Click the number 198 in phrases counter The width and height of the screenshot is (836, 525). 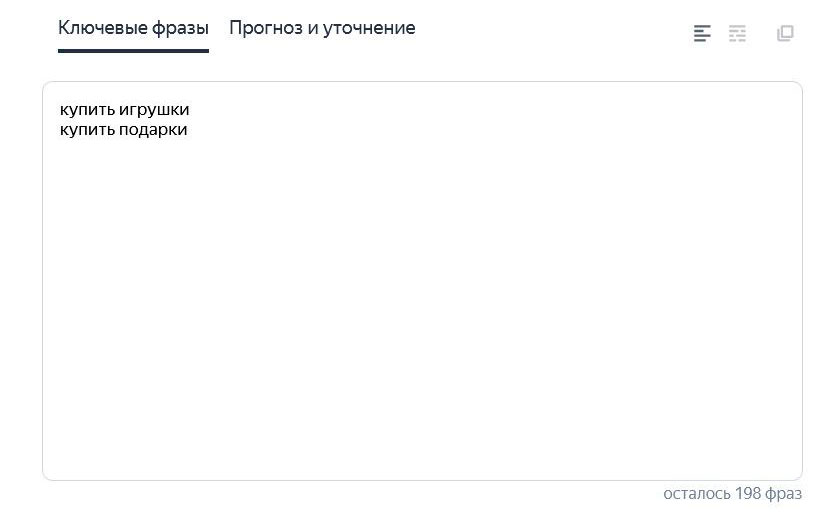coord(748,493)
